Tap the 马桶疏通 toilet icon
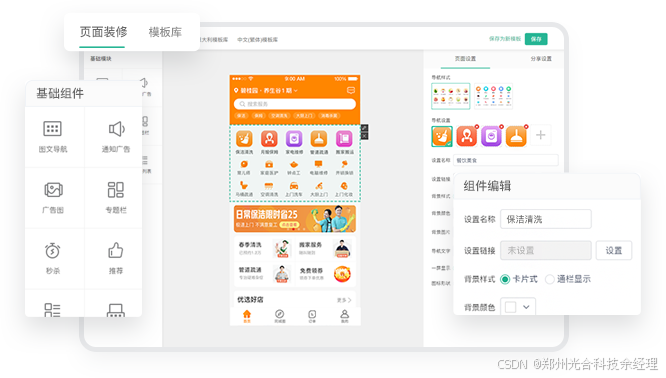The image size is (666, 378). [244, 186]
